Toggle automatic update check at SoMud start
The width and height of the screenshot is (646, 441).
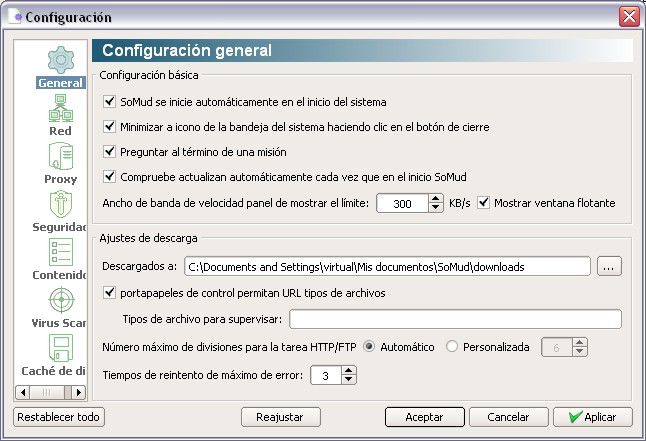(x=109, y=177)
